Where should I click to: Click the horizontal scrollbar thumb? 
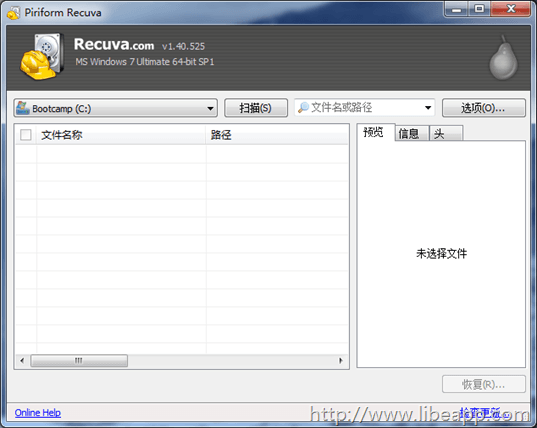79,361
